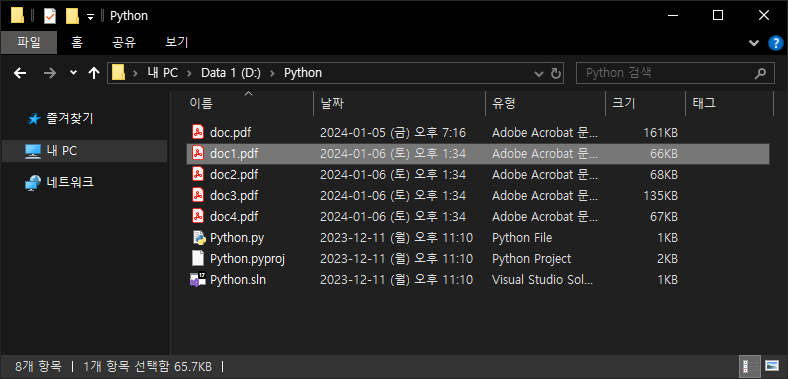Sort by the 날짜 column header
The image size is (788, 379).
[400, 104]
